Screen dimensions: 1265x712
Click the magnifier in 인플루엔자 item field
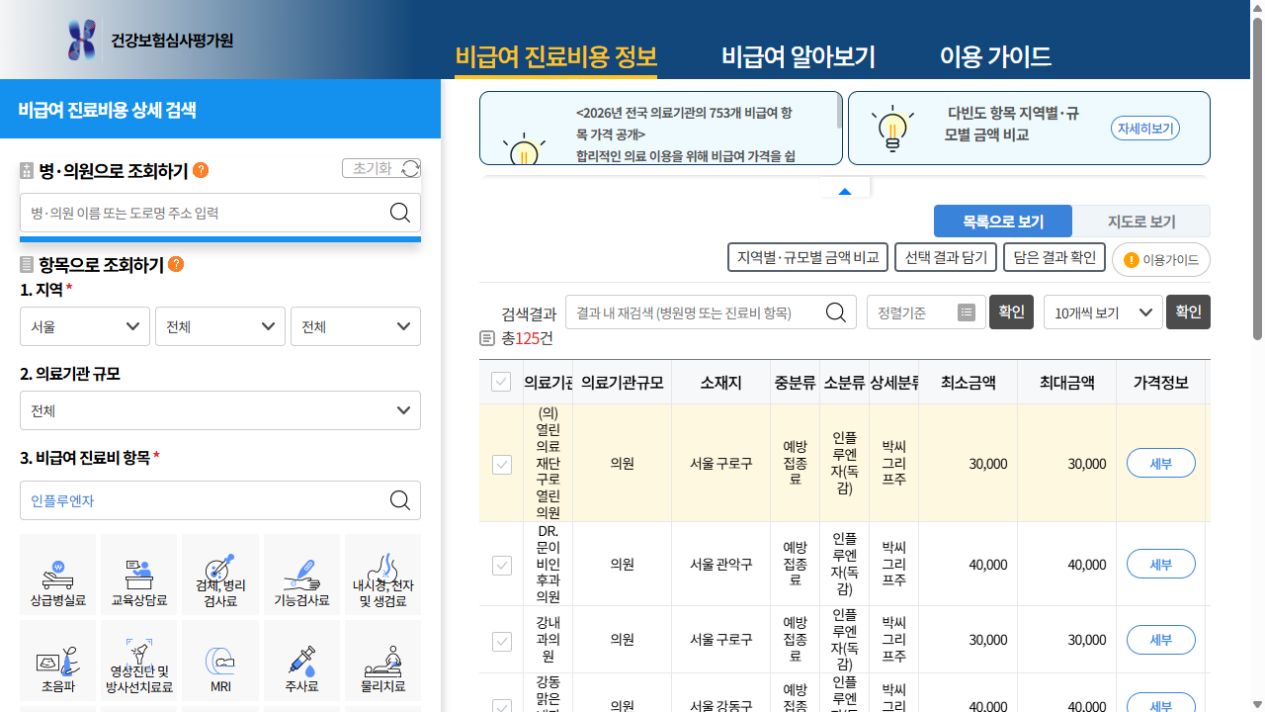[x=400, y=500]
